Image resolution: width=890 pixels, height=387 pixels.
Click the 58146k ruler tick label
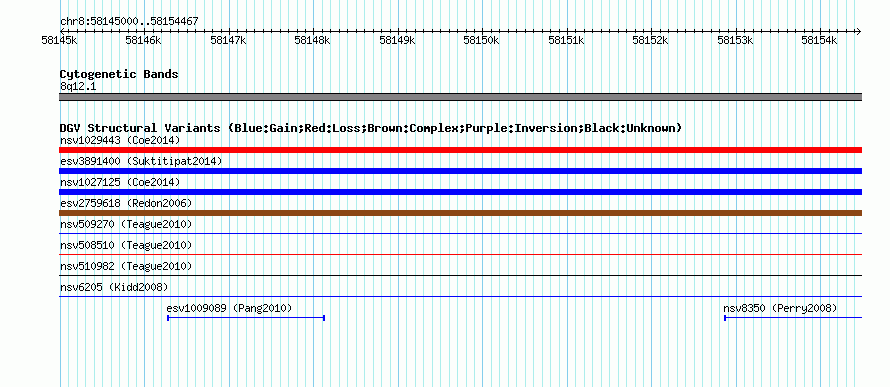point(144,40)
